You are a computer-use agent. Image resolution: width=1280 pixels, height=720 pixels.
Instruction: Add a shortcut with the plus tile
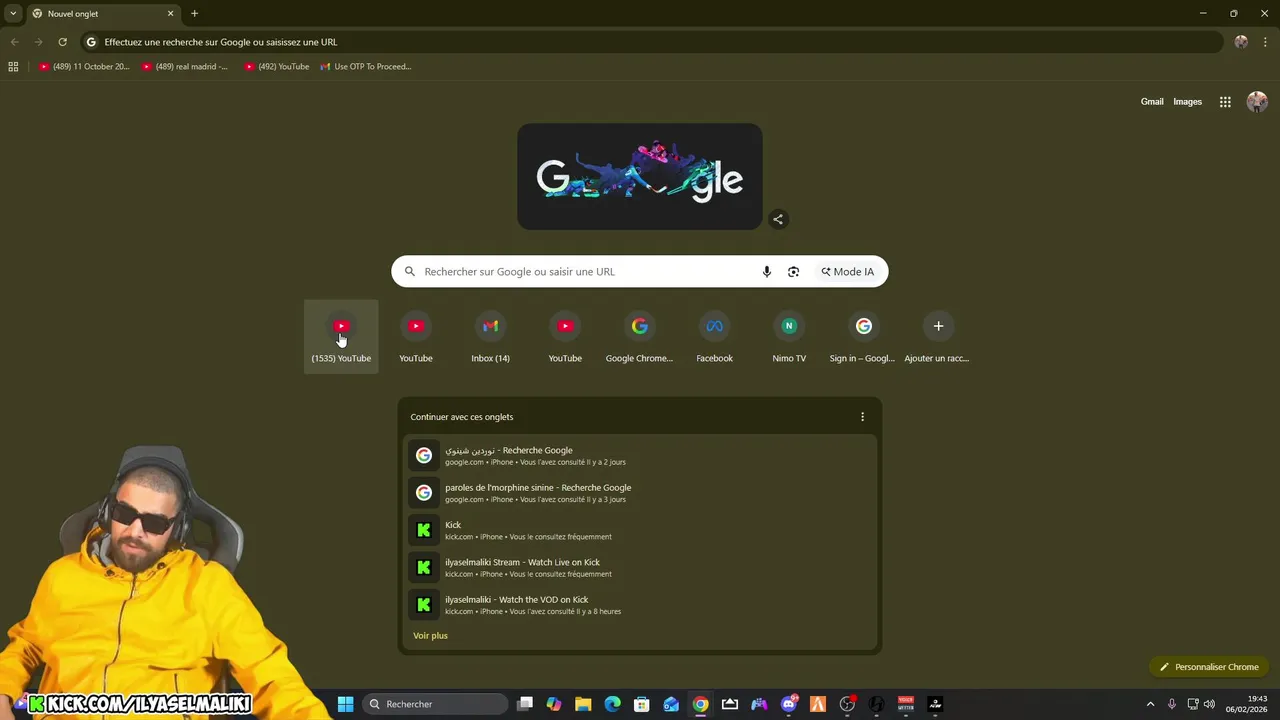[938, 337]
